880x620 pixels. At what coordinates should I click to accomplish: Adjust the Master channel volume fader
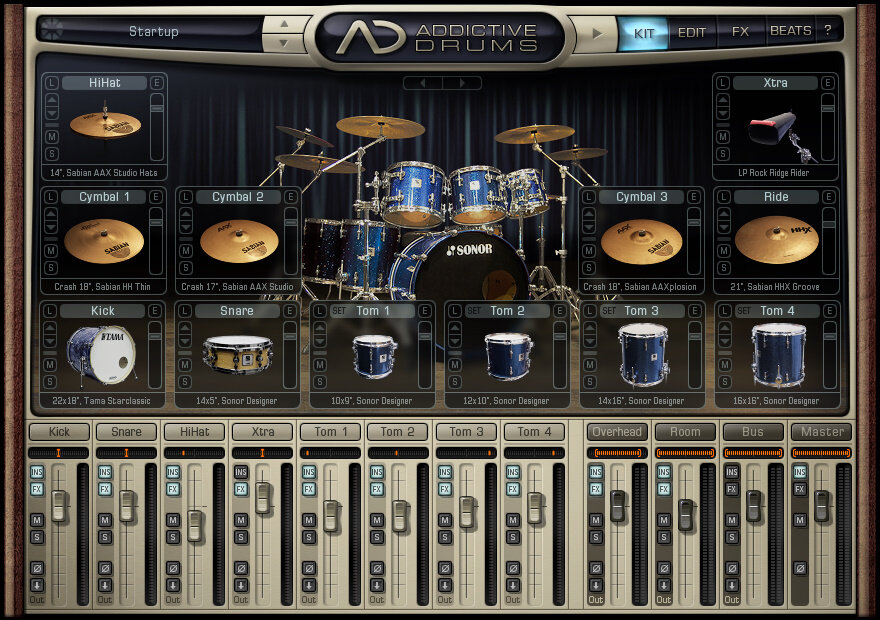click(x=822, y=506)
